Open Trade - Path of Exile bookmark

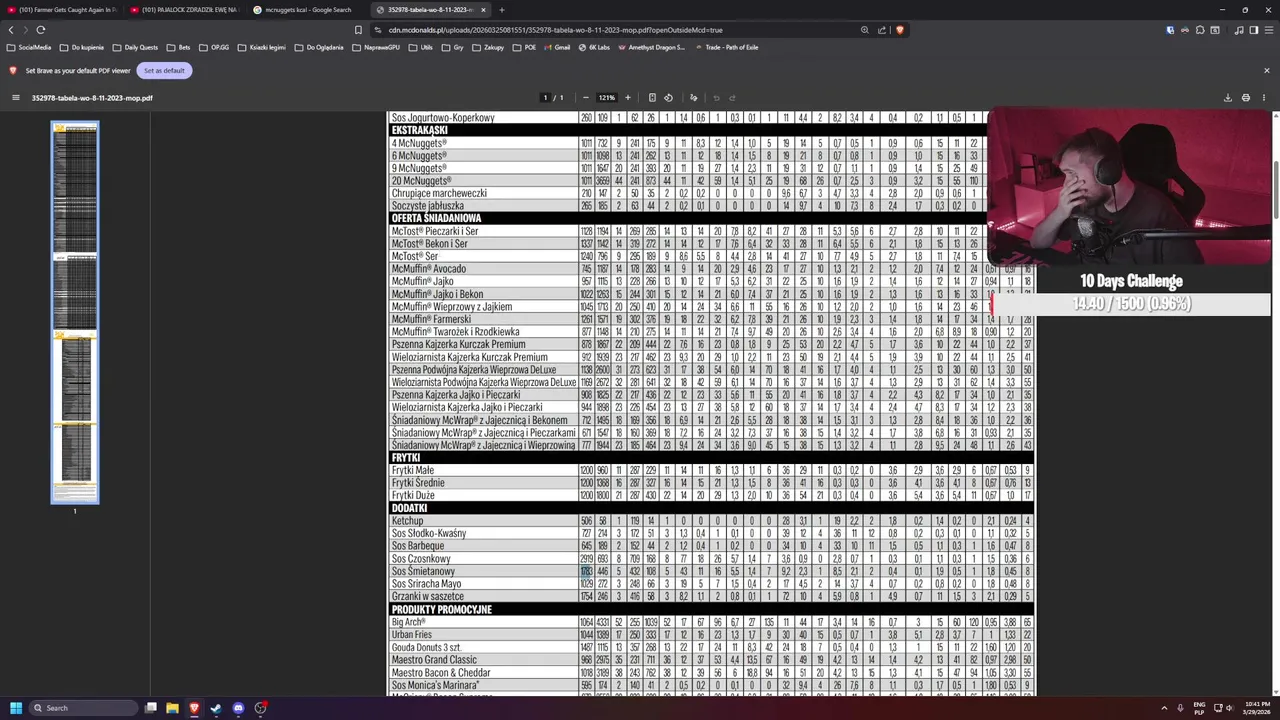point(726,47)
